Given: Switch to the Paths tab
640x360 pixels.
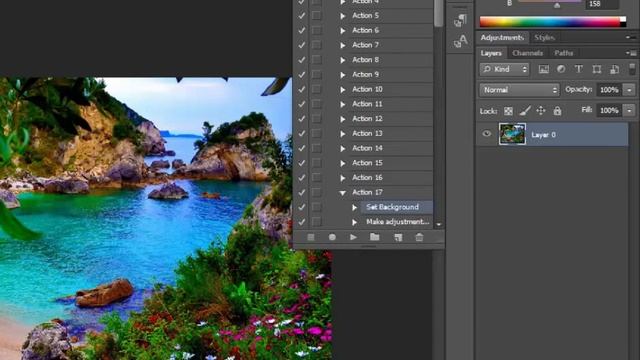Looking at the screenshot, I should point(563,53).
